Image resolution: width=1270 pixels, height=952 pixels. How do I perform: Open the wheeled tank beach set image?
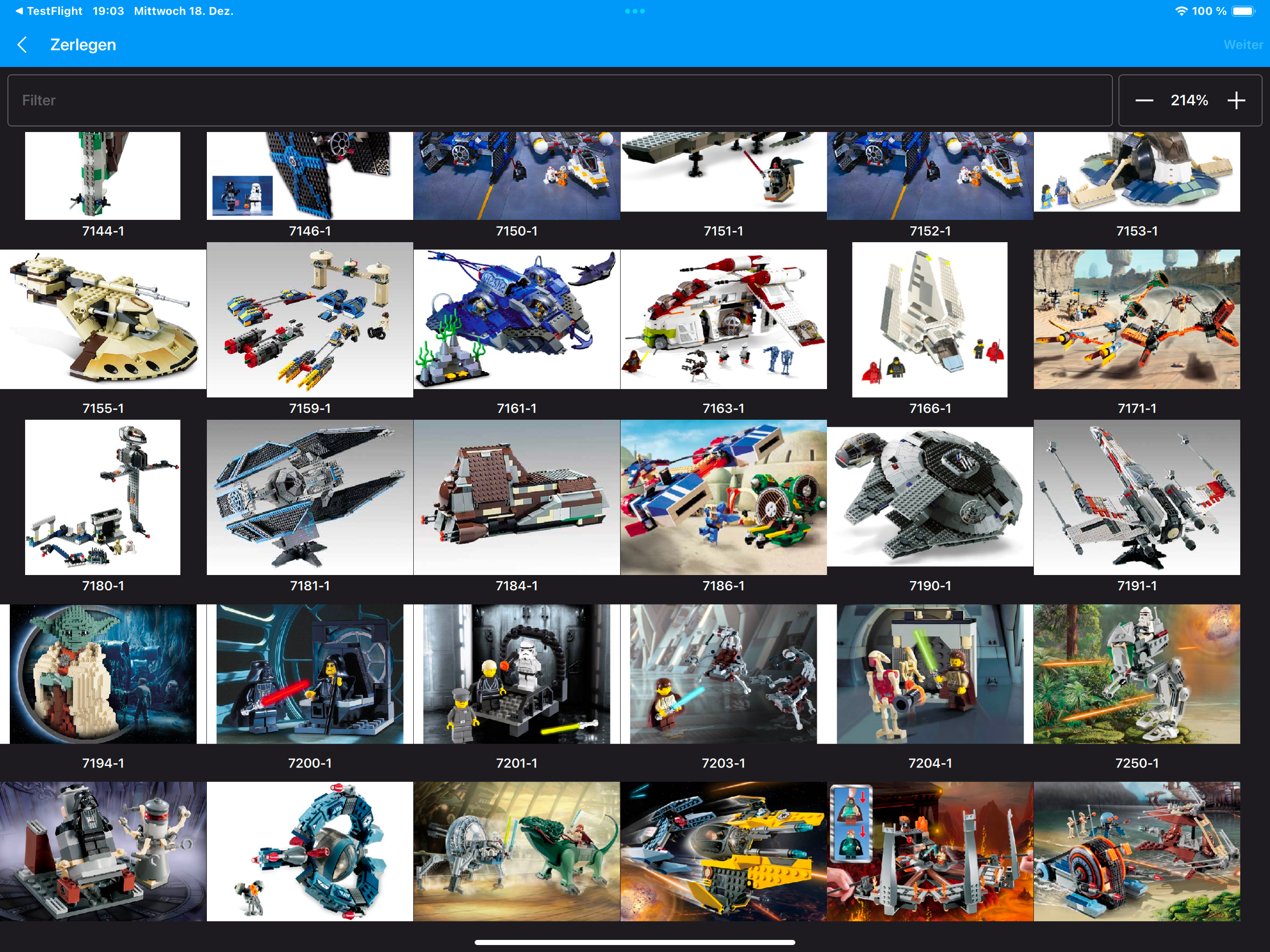point(1137,852)
